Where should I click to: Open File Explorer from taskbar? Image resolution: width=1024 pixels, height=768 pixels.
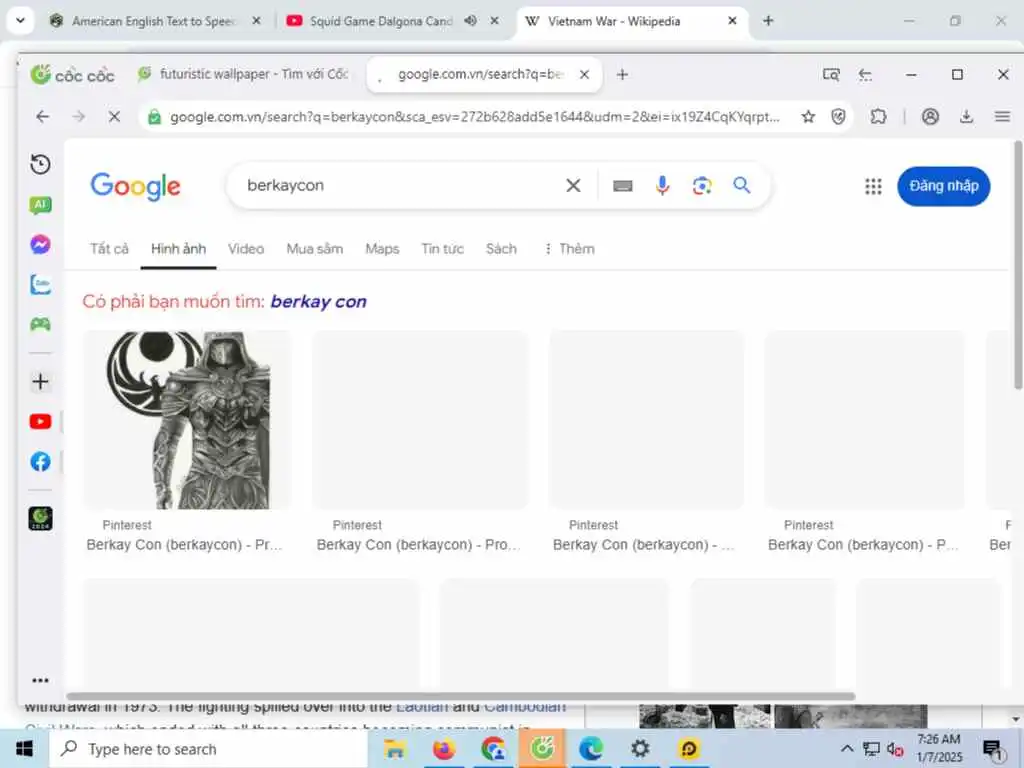pos(395,749)
